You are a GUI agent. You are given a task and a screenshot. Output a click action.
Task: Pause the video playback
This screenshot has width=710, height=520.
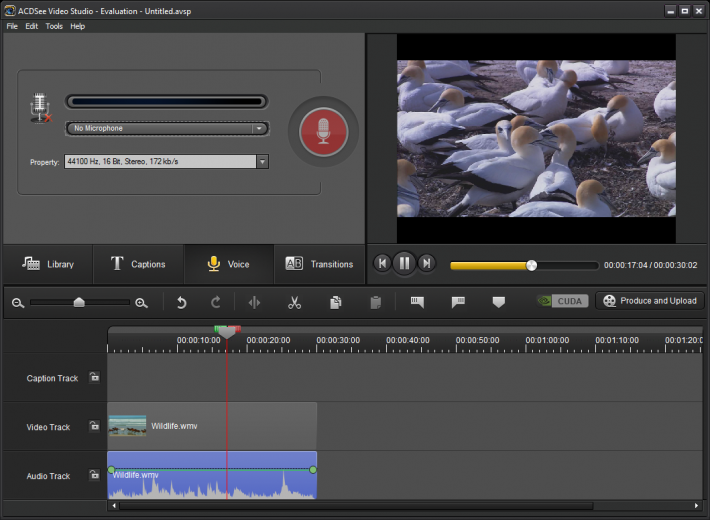coord(404,263)
